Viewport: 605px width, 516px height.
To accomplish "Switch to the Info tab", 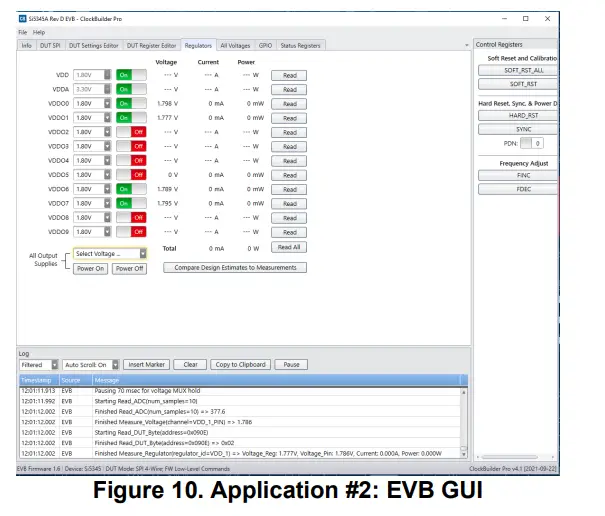I will [x=27, y=46].
